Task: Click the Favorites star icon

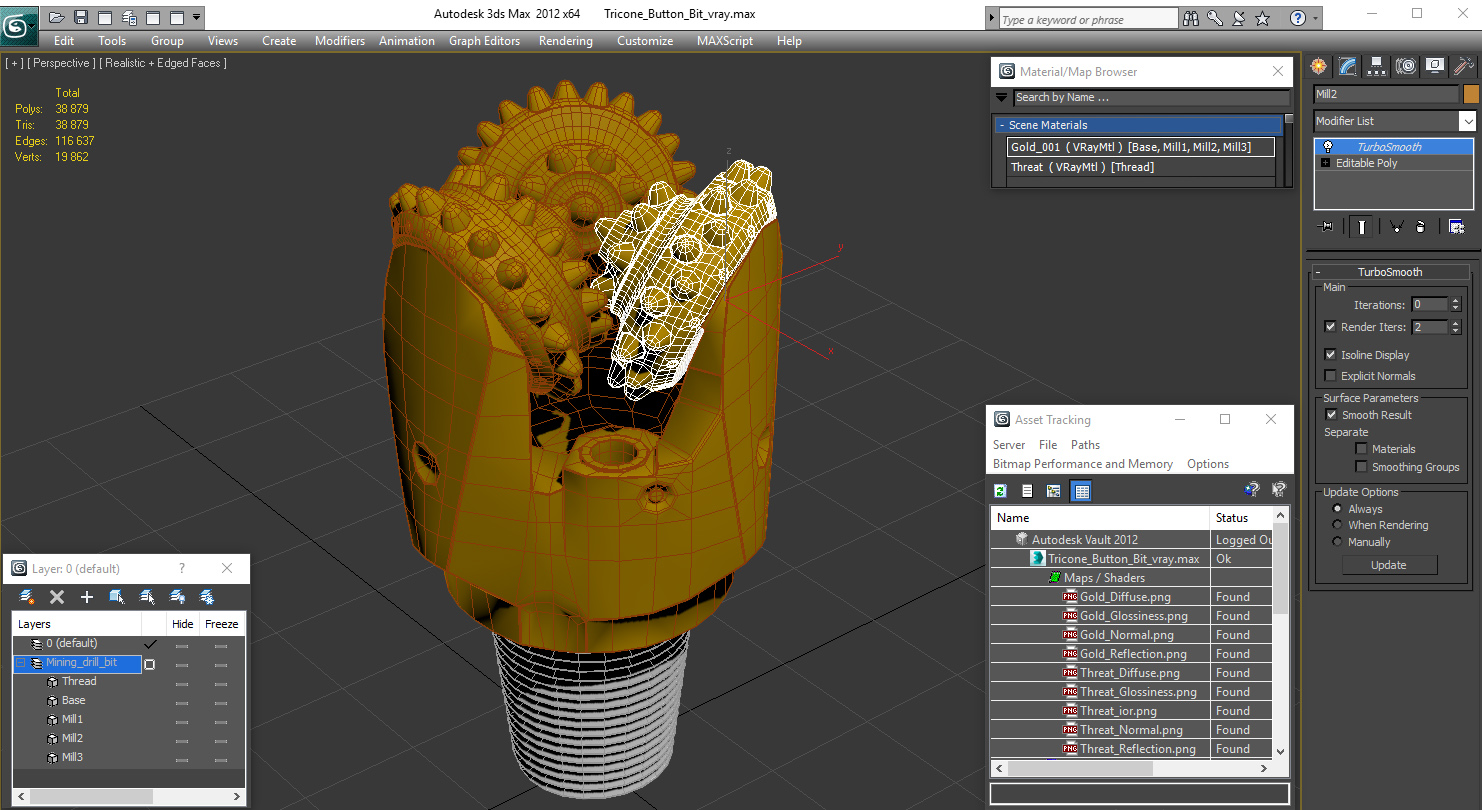Action: pos(1263,18)
